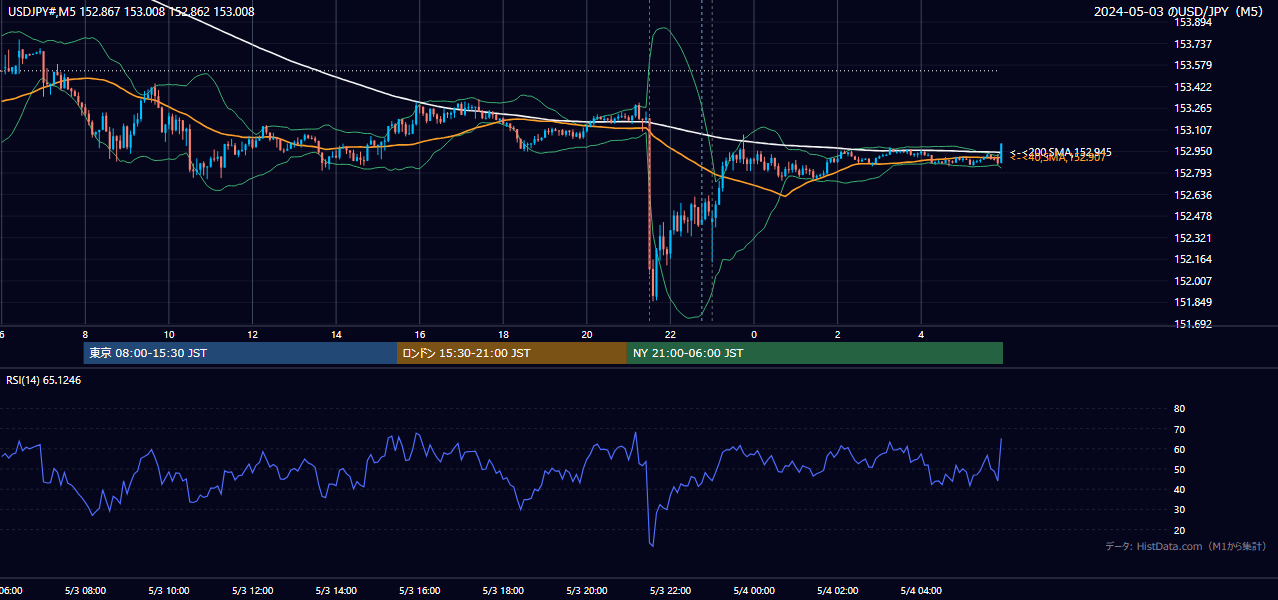The height and width of the screenshot is (600, 1278).
Task: Click hour label 16 under price chart
Action: click(420, 334)
